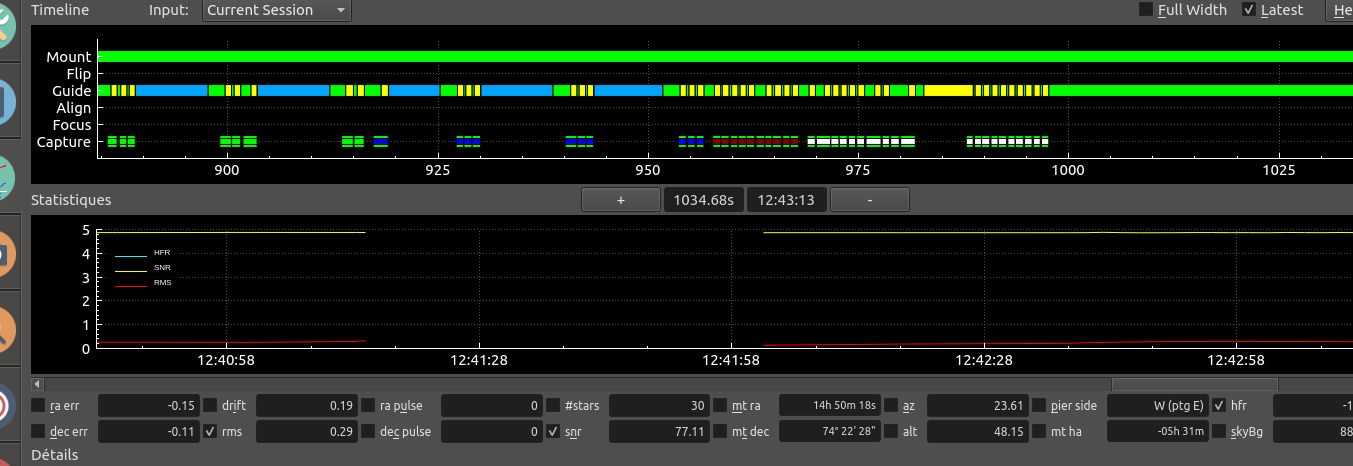This screenshot has width=1353, height=466.
Task: Enable the mt ra checkbox
Action: click(720, 406)
